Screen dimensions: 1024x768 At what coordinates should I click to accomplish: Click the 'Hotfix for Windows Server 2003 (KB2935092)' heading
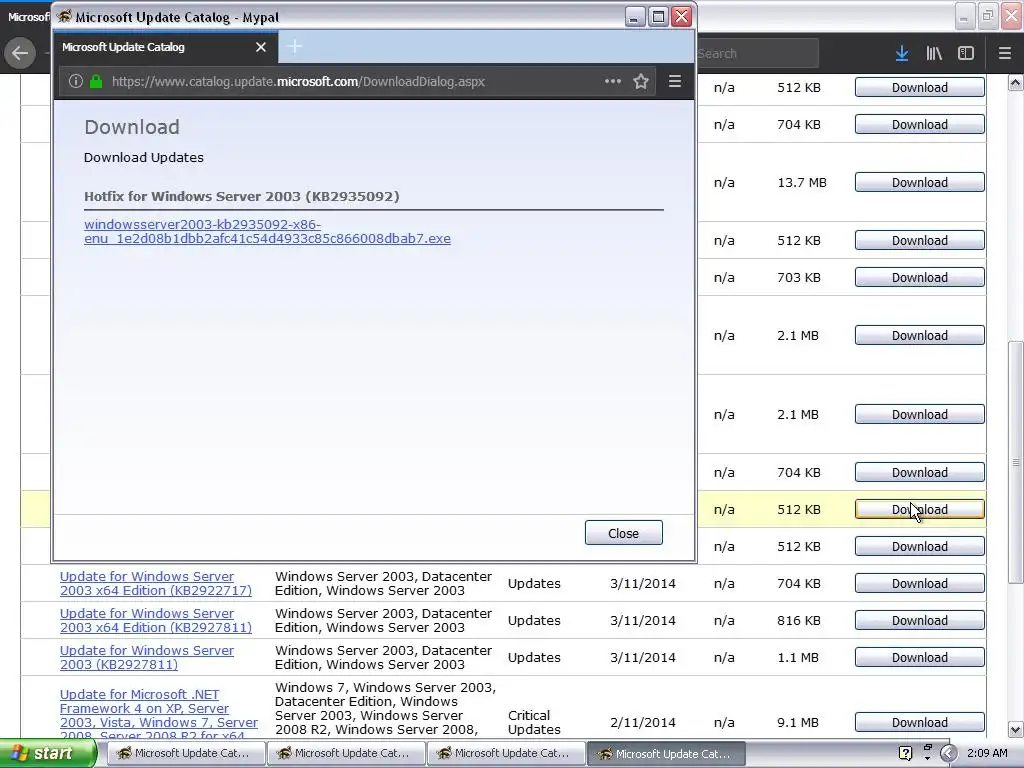click(242, 196)
